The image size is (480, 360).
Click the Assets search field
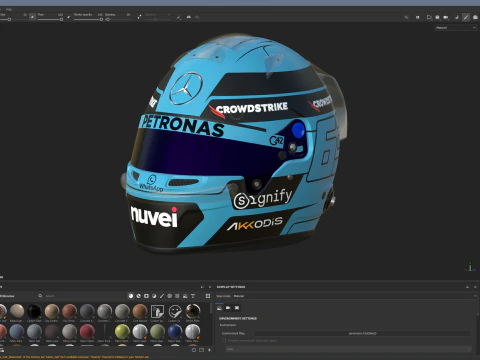click(x=83, y=296)
